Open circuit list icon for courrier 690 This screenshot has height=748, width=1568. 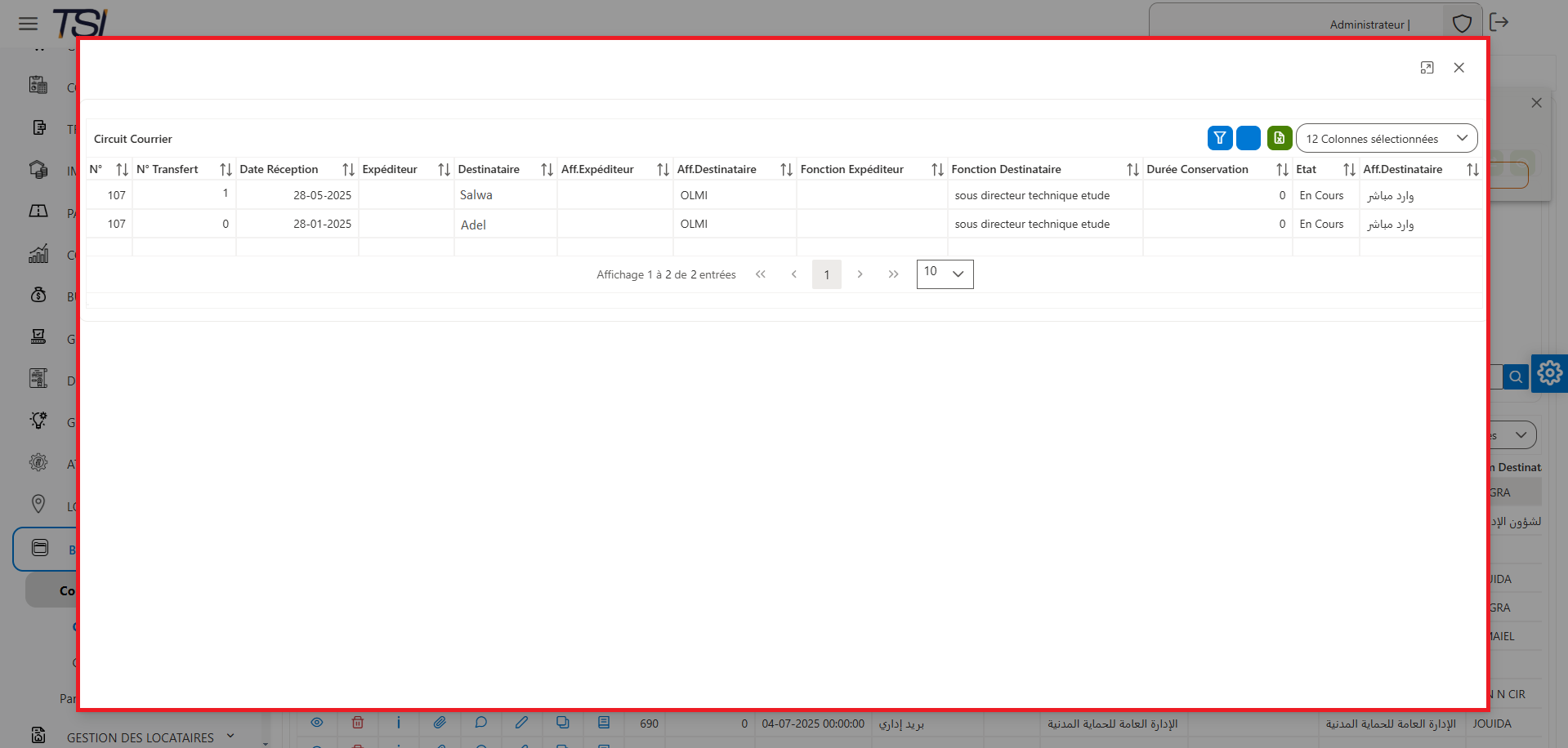tap(604, 723)
